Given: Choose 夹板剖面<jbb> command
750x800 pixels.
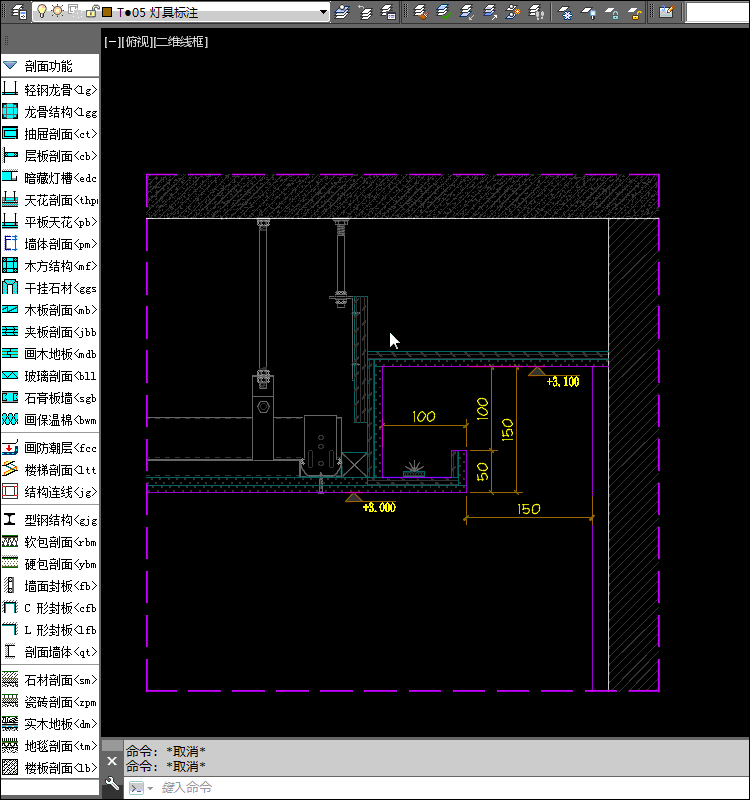Looking at the screenshot, I should pyautogui.click(x=50, y=332).
